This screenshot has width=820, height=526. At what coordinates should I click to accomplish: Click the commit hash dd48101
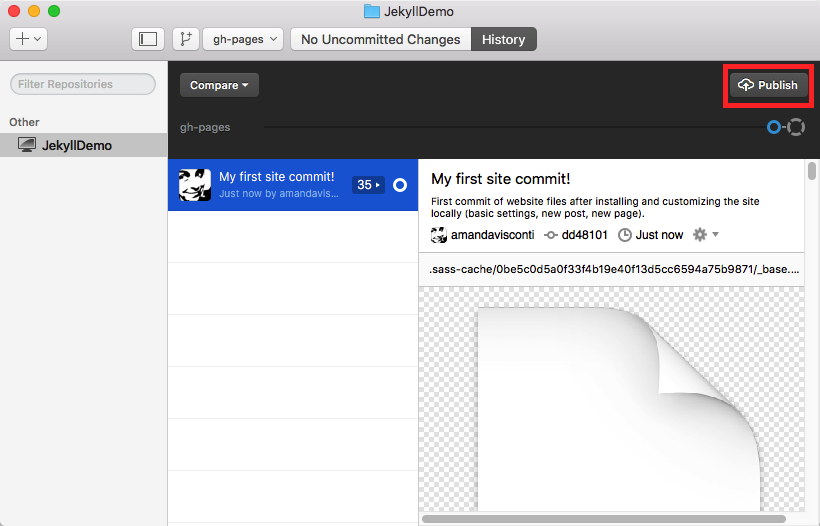pyautogui.click(x=584, y=235)
